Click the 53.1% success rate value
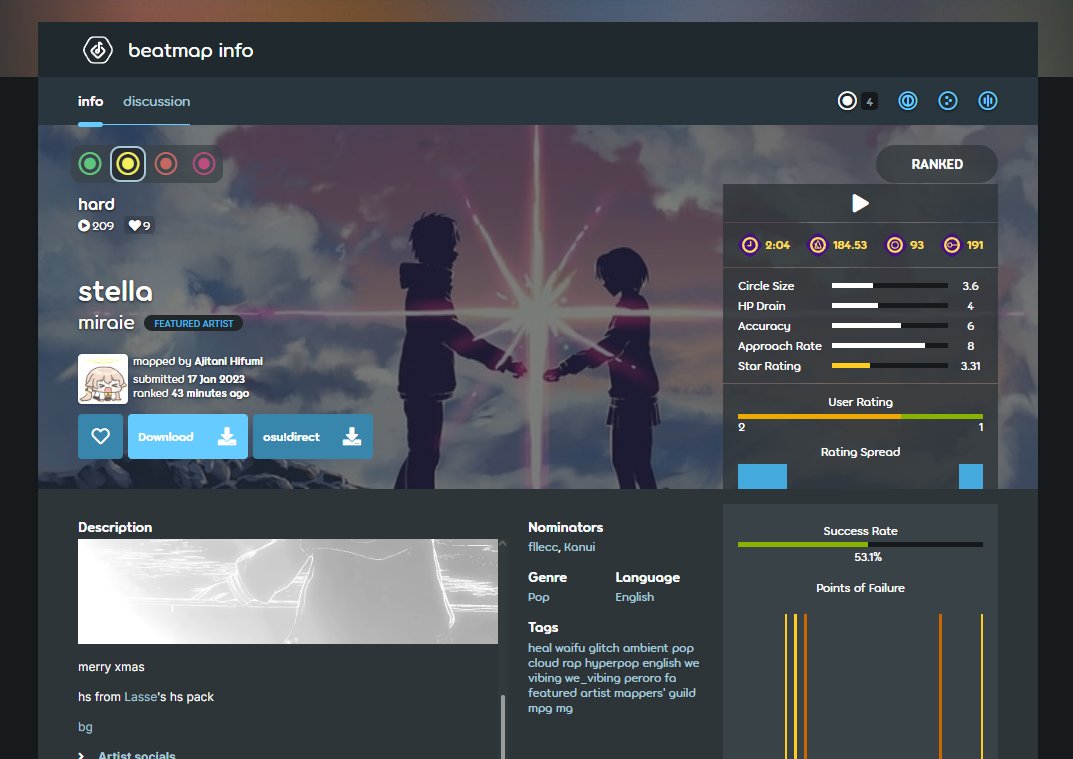The width and height of the screenshot is (1073, 759). point(868,557)
